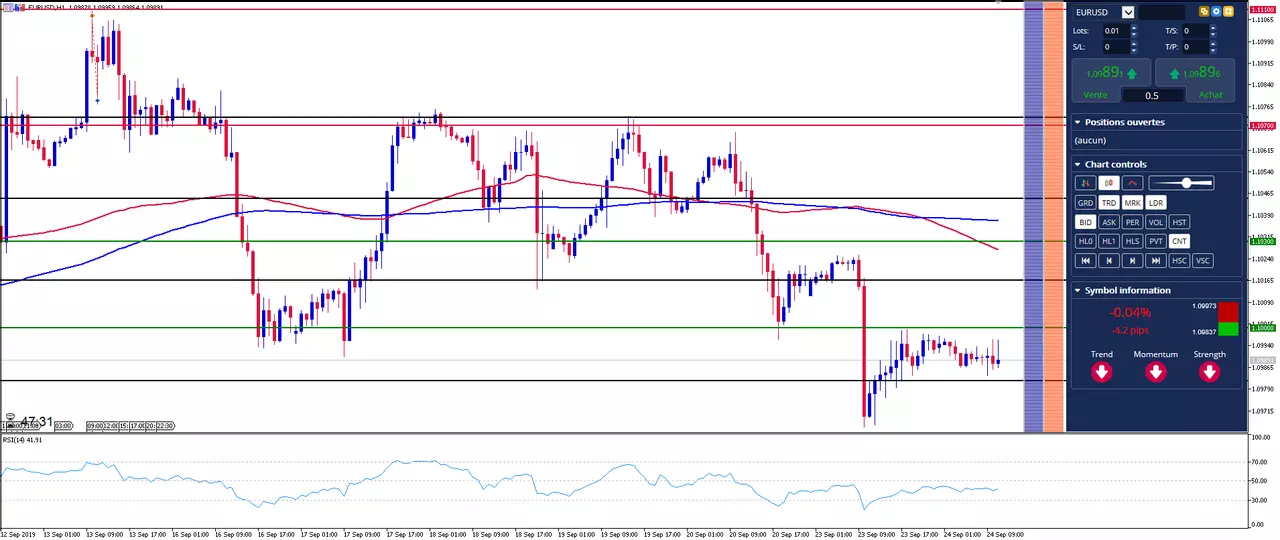Screen dimensions: 1280x540
Task: Toggle the GRD grid button
Action: point(1085,203)
